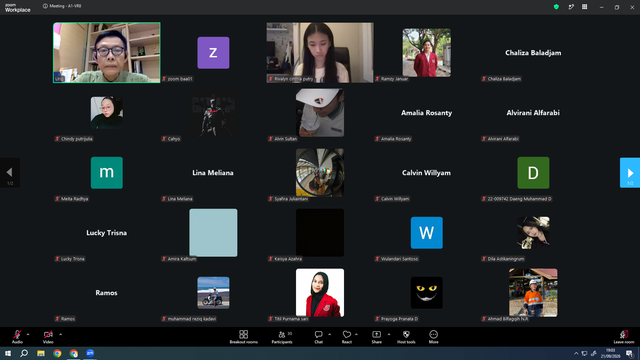
Task: Click the green D avatar of Daeng Muhammad
Action: tap(533, 173)
